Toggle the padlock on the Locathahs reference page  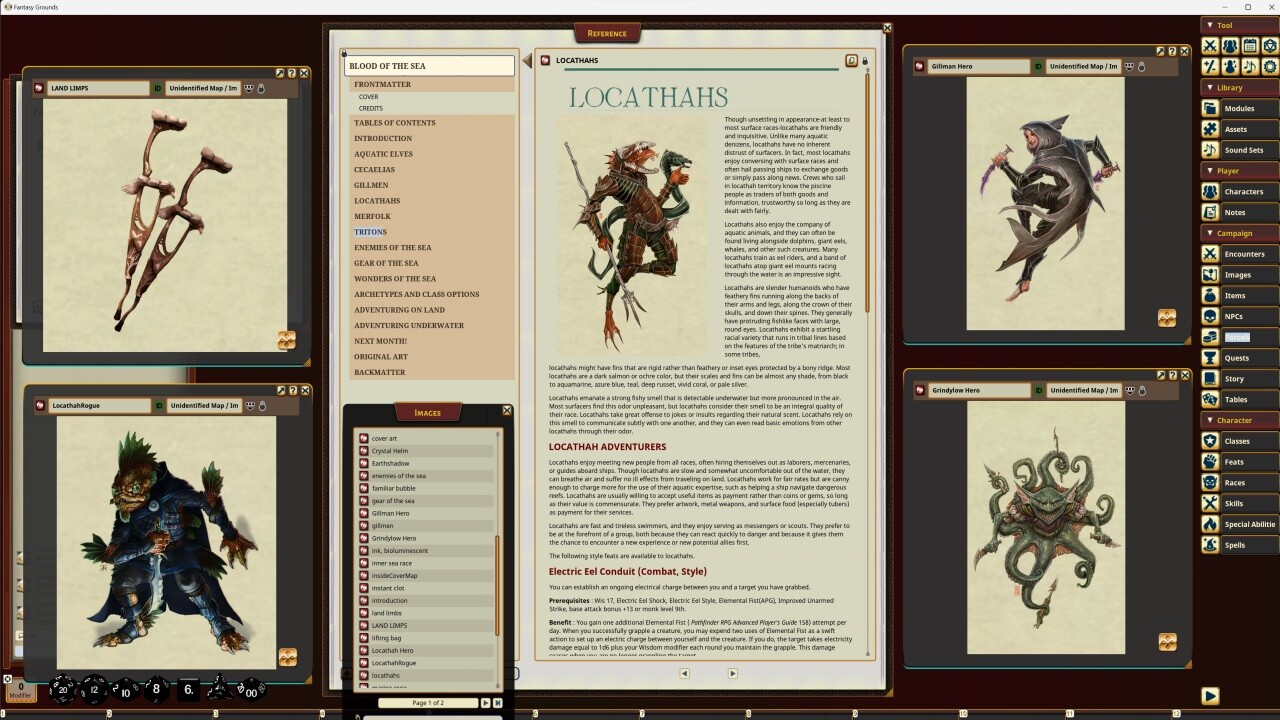coord(865,60)
